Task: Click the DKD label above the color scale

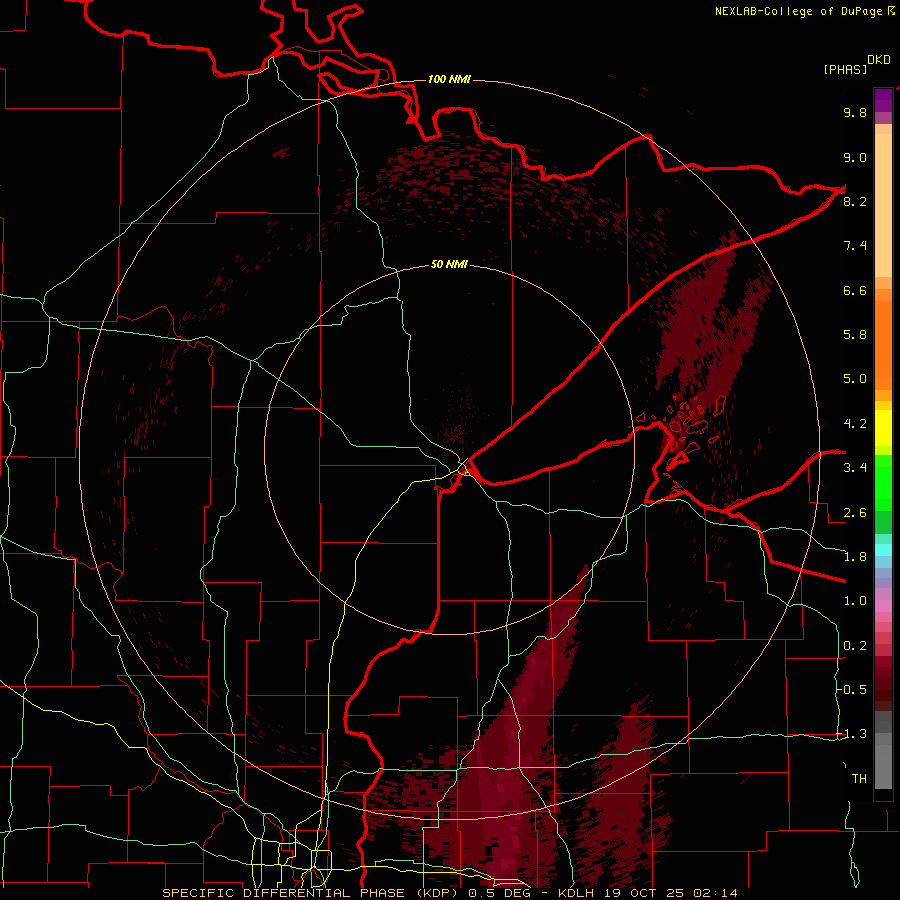Action: pyautogui.click(x=879, y=60)
